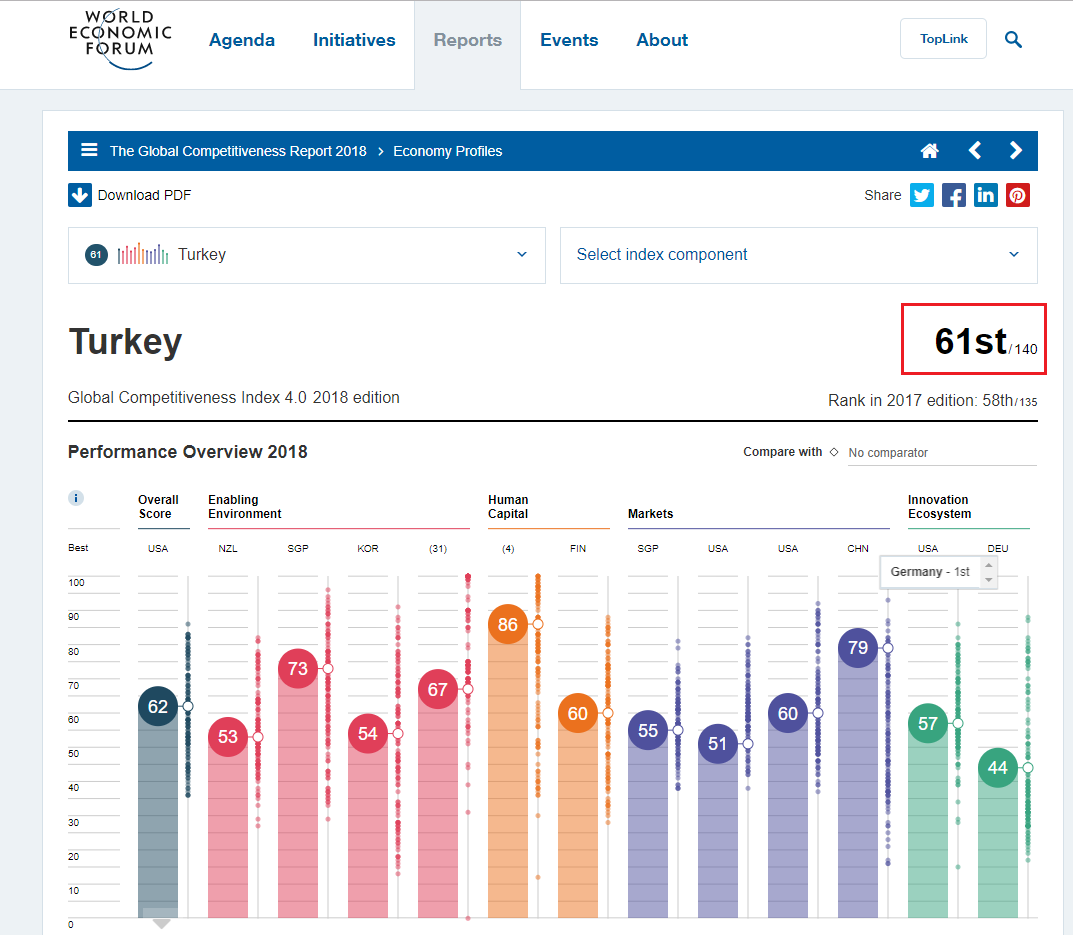Open The Global Competitiveness Report 2018 link
Viewport: 1073px width, 935px height.
click(x=238, y=151)
